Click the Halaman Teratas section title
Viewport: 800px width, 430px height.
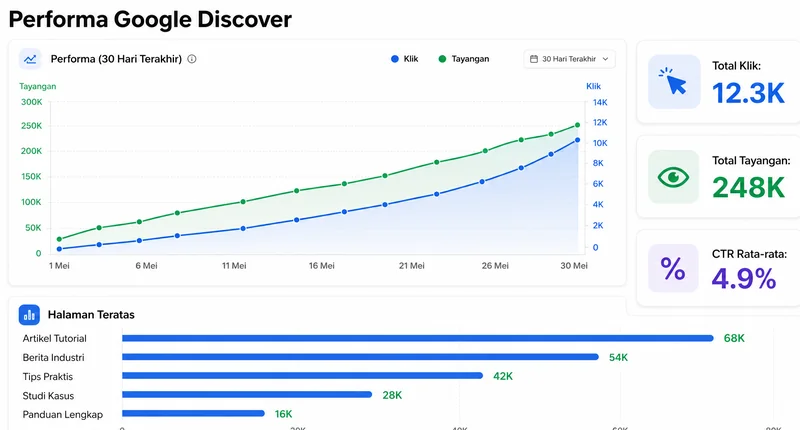point(91,315)
